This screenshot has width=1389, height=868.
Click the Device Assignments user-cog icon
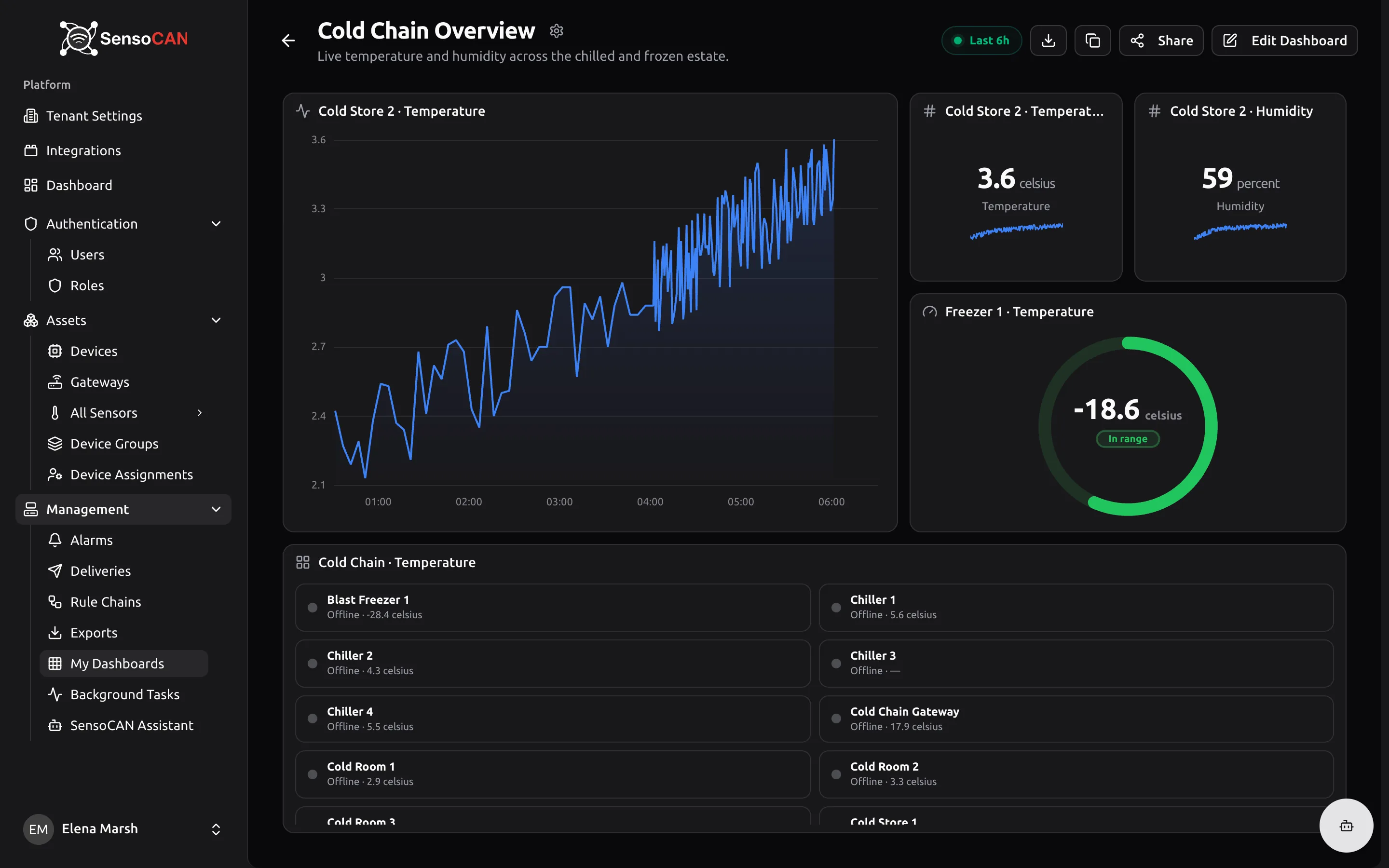tap(55, 475)
